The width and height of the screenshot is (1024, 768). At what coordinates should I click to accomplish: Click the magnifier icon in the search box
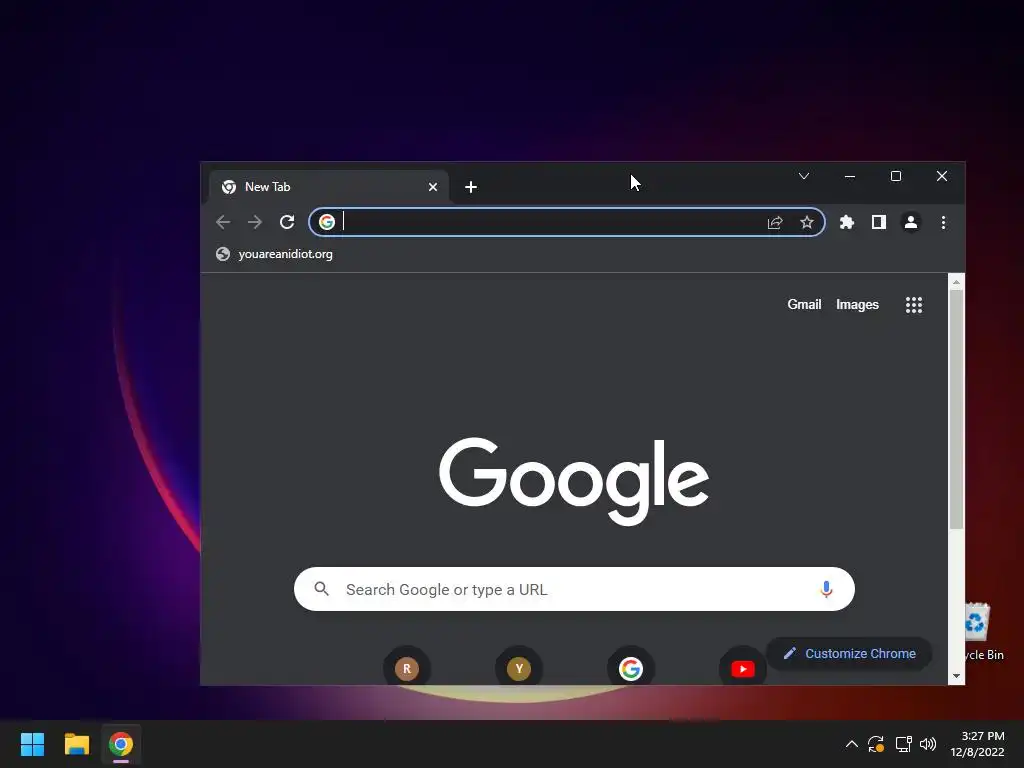point(321,589)
